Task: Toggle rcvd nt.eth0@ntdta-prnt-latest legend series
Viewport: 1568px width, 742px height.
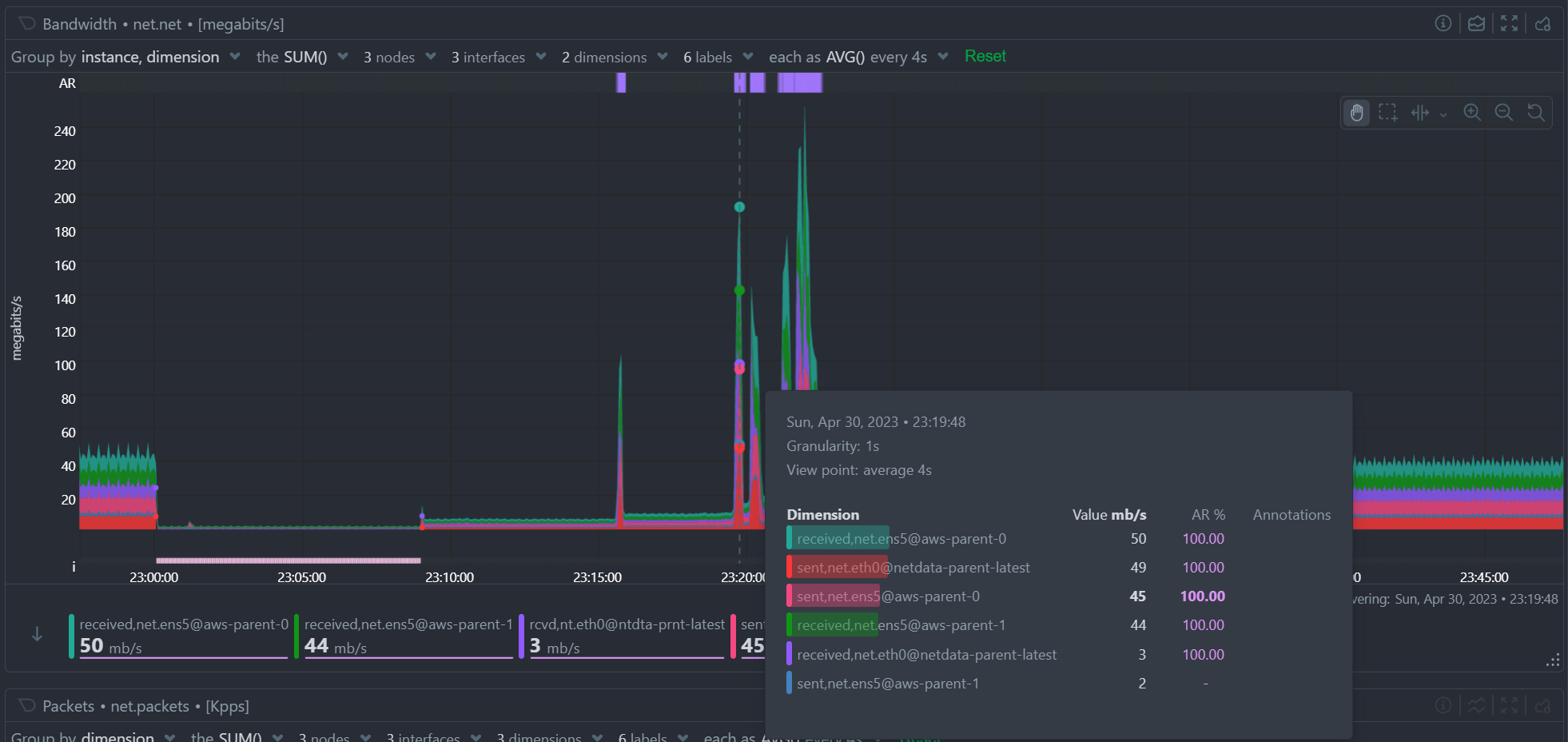Action: (626, 635)
